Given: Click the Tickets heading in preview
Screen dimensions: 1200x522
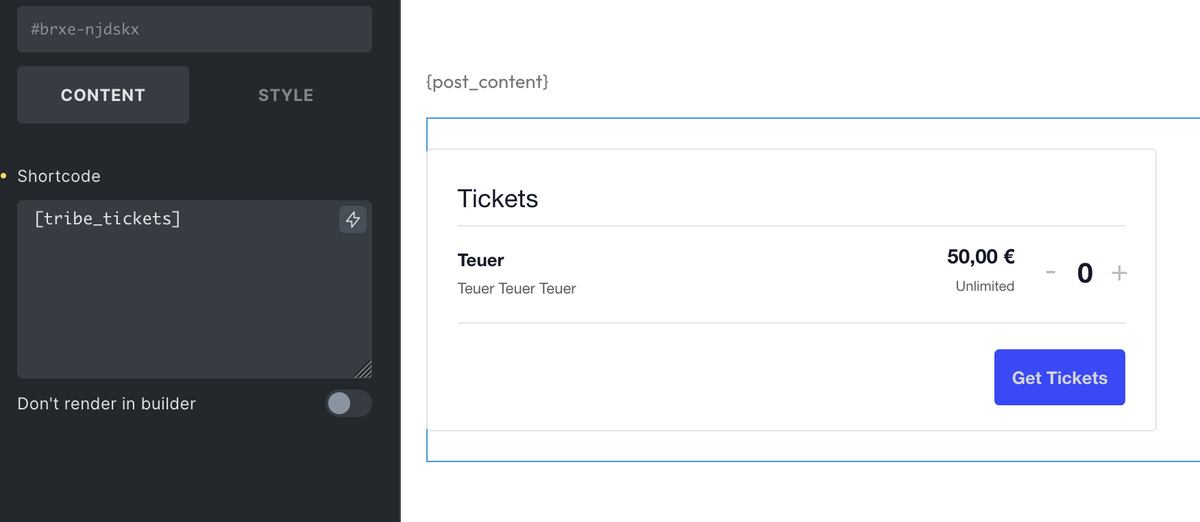Looking at the screenshot, I should point(498,198).
